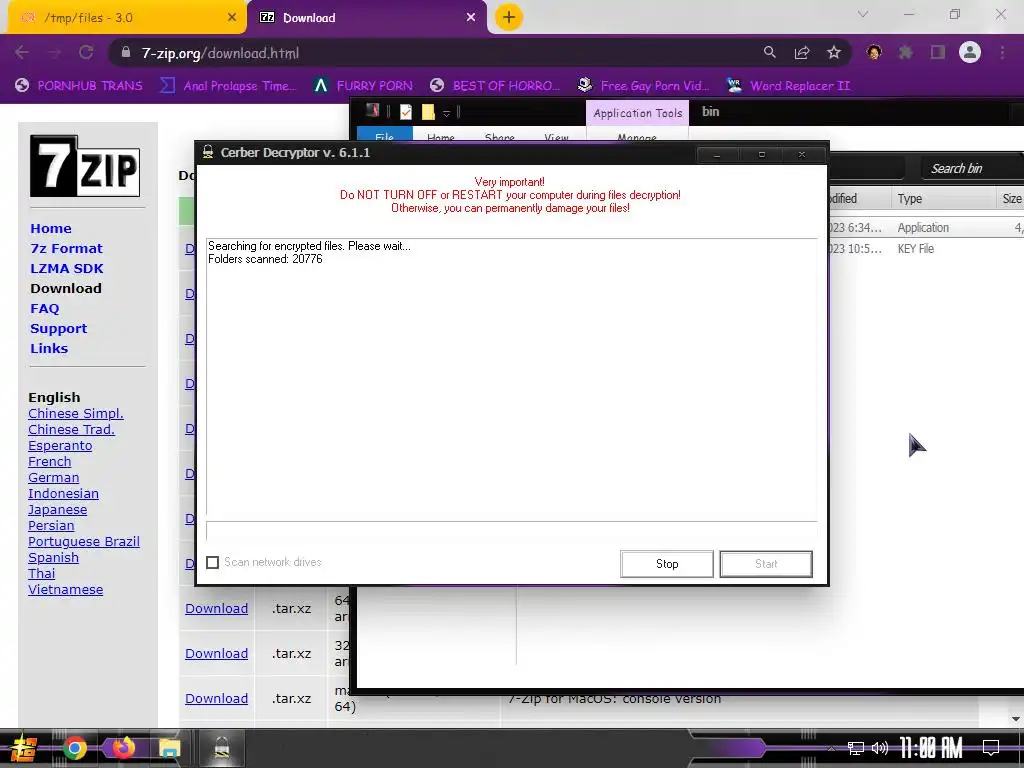
Task: Click the volume speaker icon in system tray
Action: pos(880,748)
